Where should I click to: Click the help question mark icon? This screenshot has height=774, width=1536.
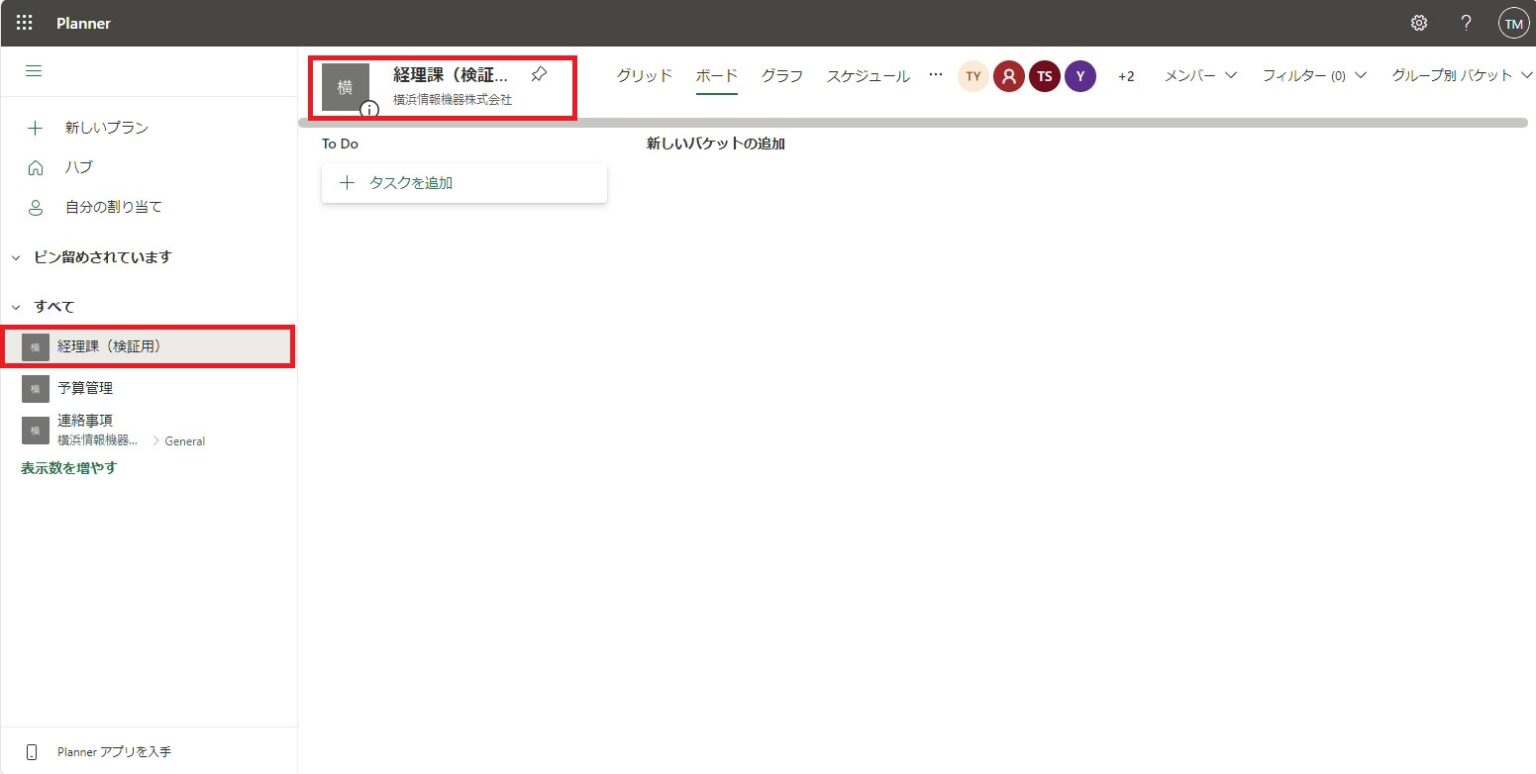click(x=1466, y=23)
